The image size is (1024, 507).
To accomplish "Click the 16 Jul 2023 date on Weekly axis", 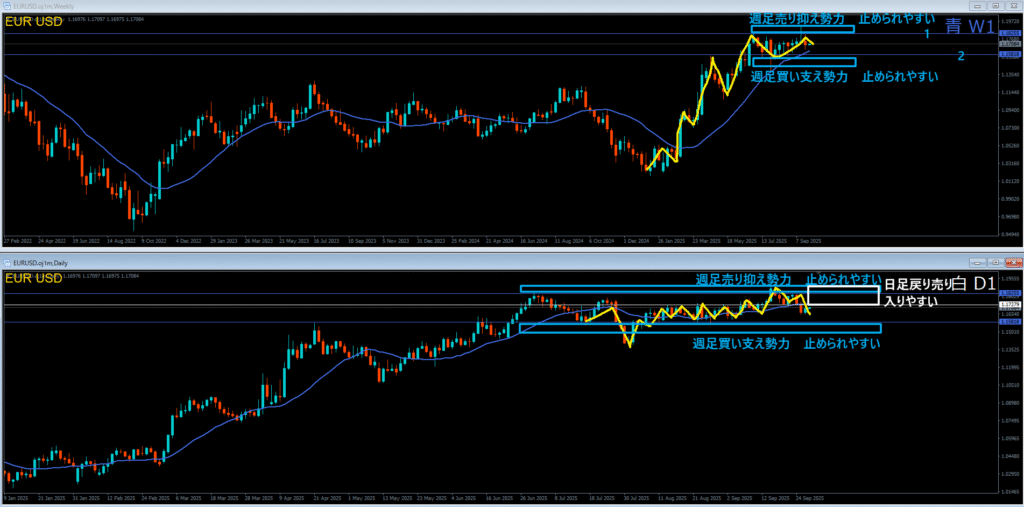I will 328,240.
